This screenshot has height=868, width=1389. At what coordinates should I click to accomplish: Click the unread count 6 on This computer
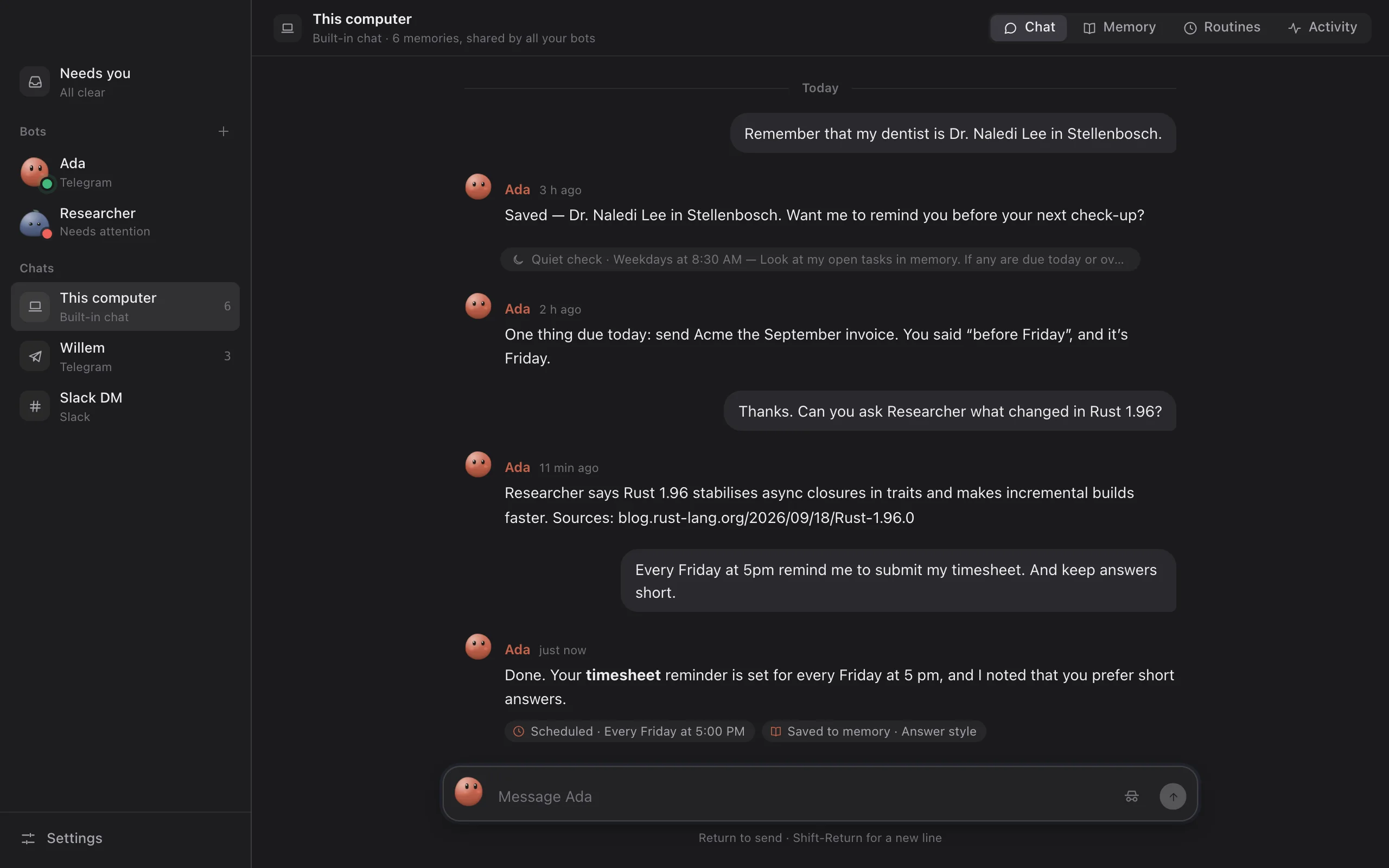(x=227, y=307)
